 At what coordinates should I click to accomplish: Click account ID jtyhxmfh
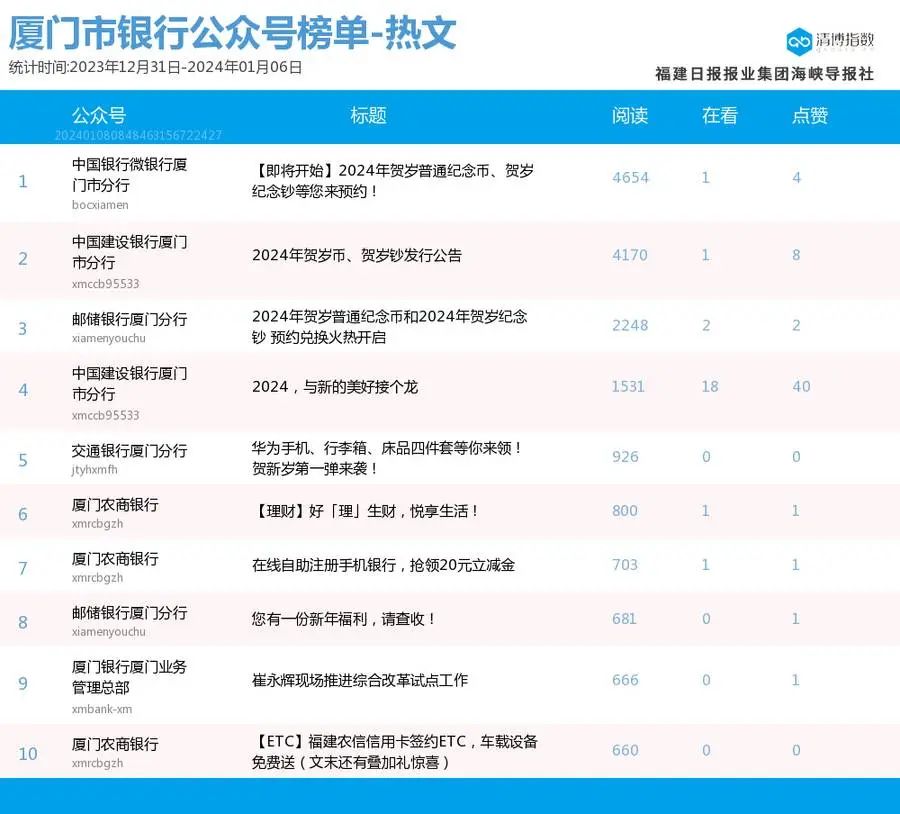95,470
